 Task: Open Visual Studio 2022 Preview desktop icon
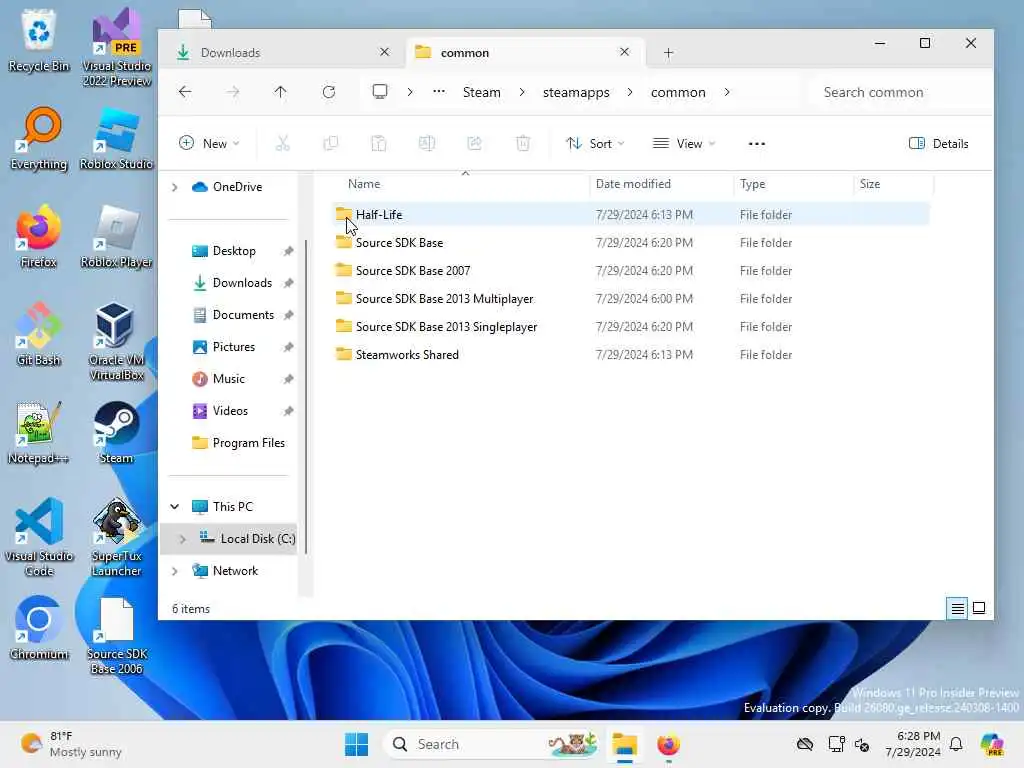116,48
